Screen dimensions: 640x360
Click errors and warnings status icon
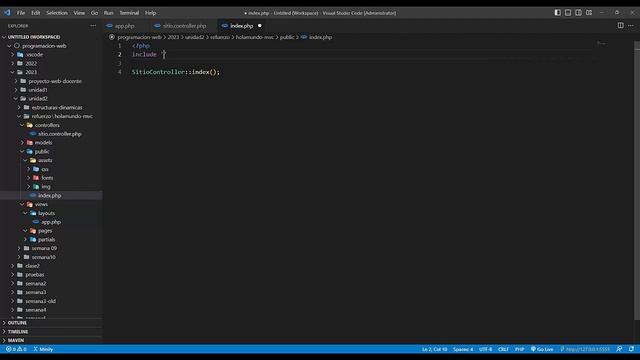pos(16,349)
